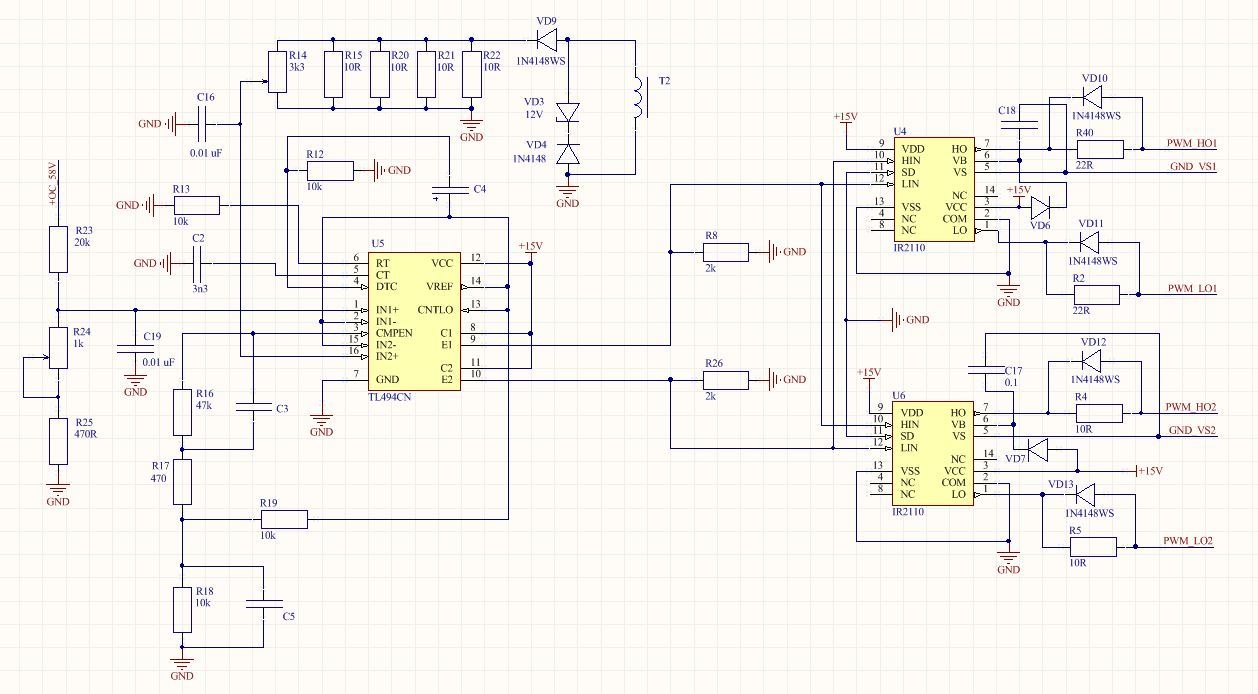Screen dimensions: 1258x694
Task: Click resistor R16 47k symbol
Action: click(x=182, y=411)
